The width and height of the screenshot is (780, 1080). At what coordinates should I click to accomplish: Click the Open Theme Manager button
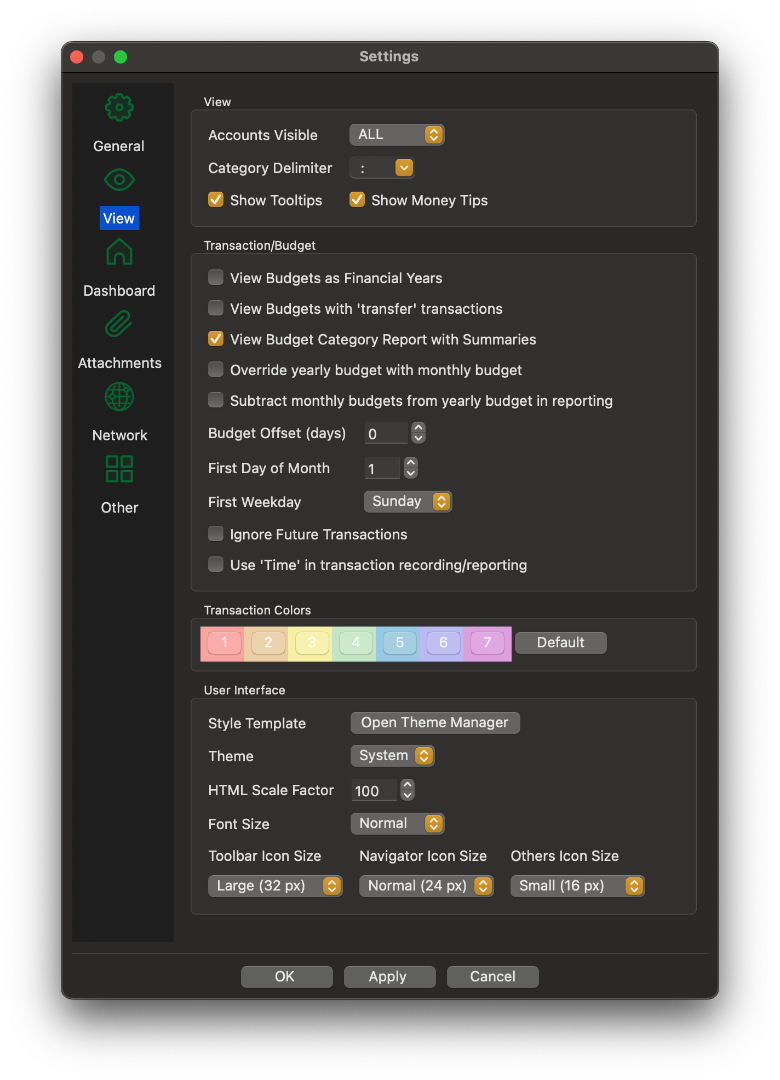pos(435,723)
